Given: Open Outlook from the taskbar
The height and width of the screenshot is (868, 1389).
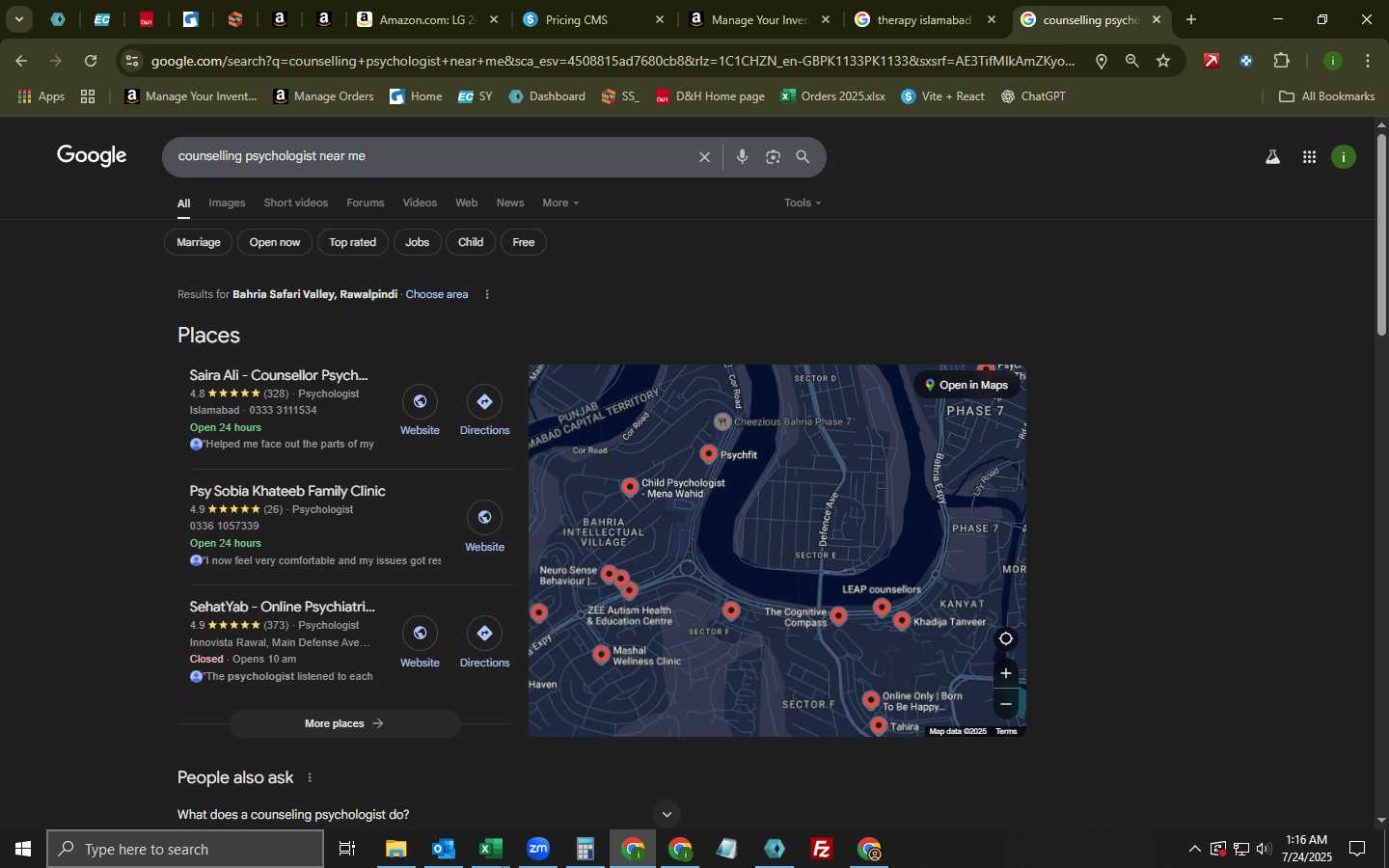Looking at the screenshot, I should click(443, 849).
